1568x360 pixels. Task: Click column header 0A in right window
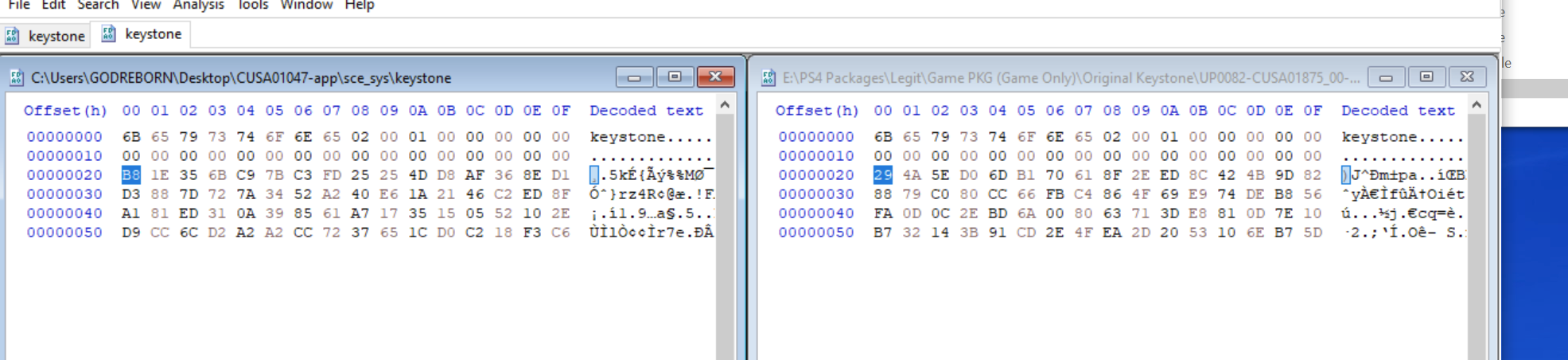click(x=1169, y=111)
